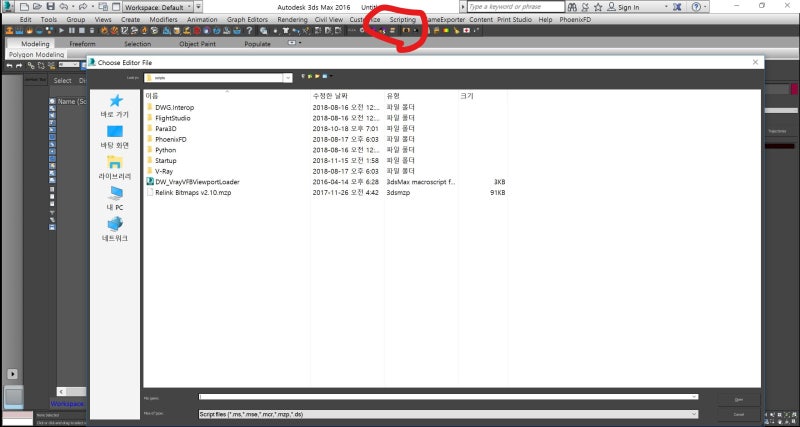The image size is (800, 427).
Task: Open Network (네트워크) shortcut
Action: (x=115, y=230)
